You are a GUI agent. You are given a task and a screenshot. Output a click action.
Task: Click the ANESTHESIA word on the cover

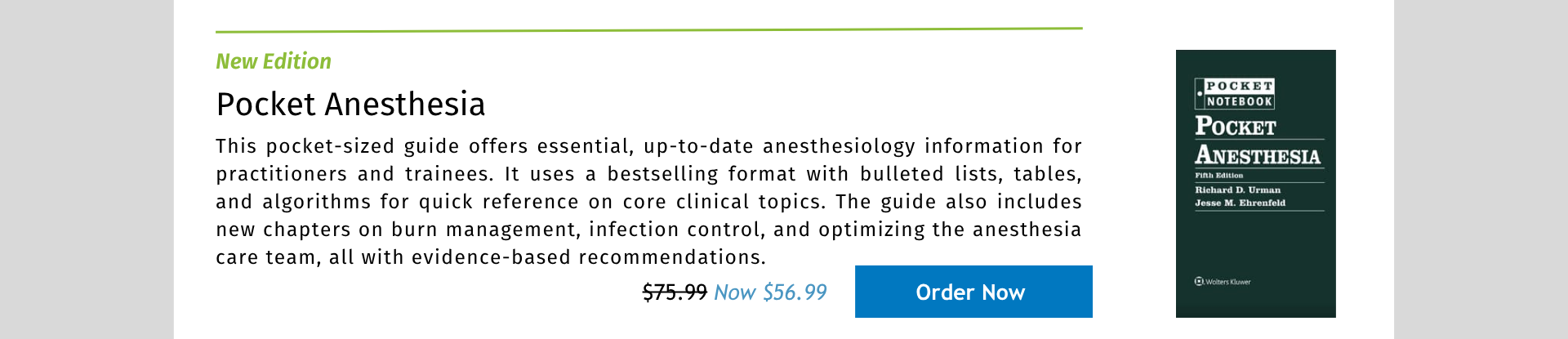coord(1258,155)
